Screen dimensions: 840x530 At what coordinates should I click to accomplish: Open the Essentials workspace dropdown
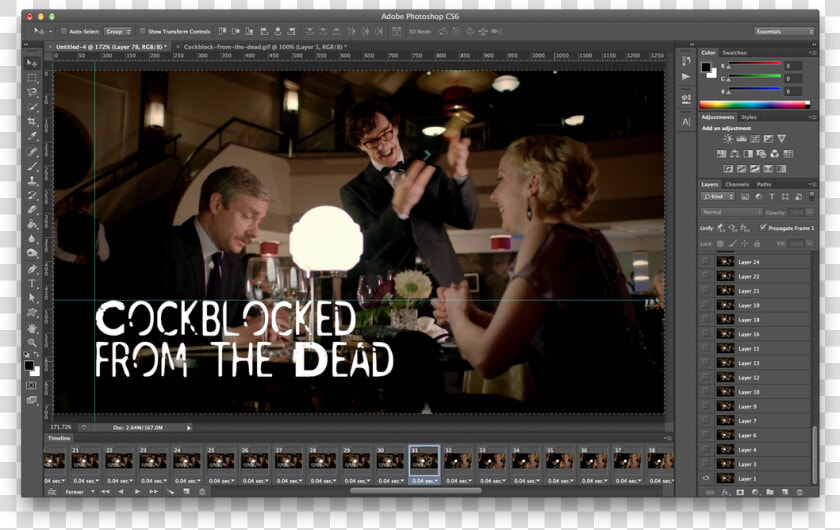coord(784,32)
